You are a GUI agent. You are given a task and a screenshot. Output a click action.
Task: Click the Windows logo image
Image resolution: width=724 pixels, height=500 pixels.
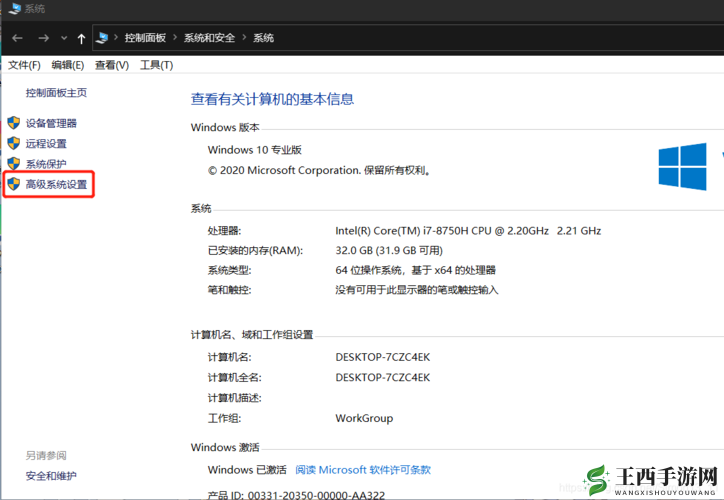pos(682,167)
